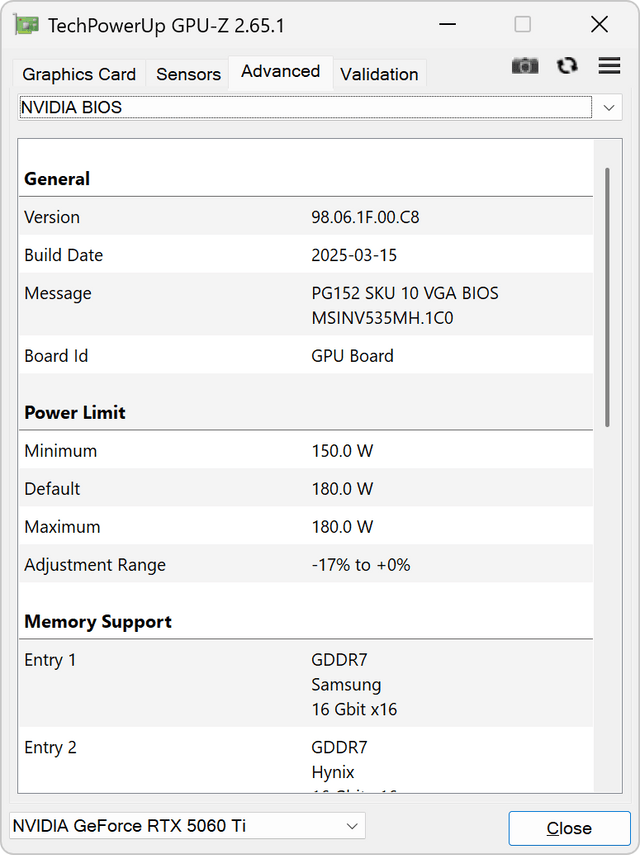The height and width of the screenshot is (855, 640).
Task: Click the Default row's 180.0 W value
Action: point(342,489)
